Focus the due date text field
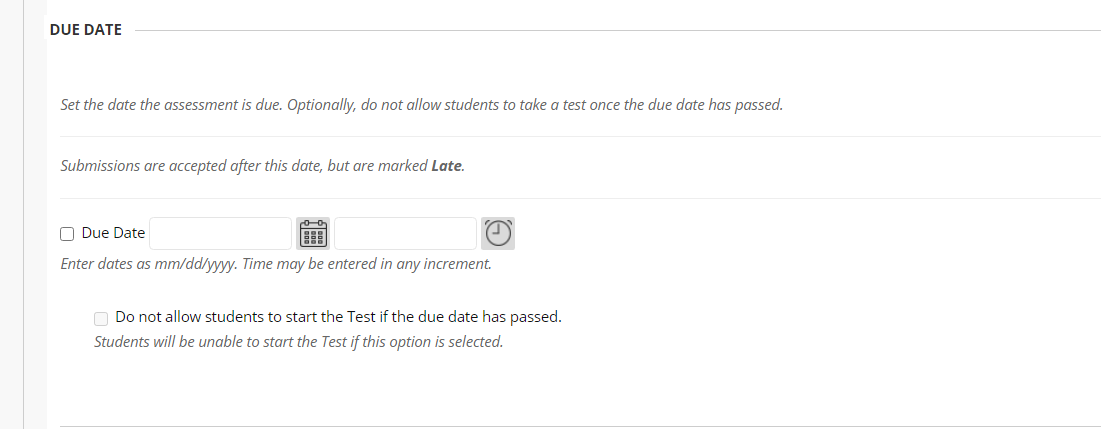 click(x=220, y=234)
